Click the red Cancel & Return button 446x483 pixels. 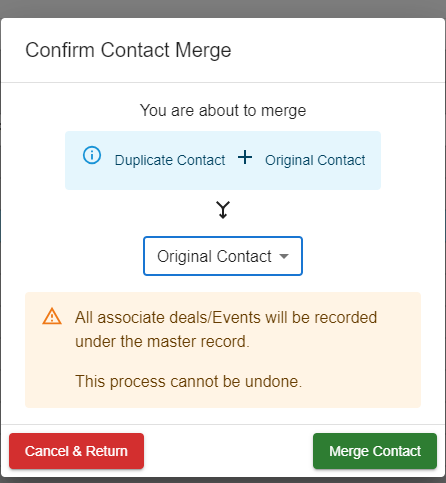[x=76, y=451]
